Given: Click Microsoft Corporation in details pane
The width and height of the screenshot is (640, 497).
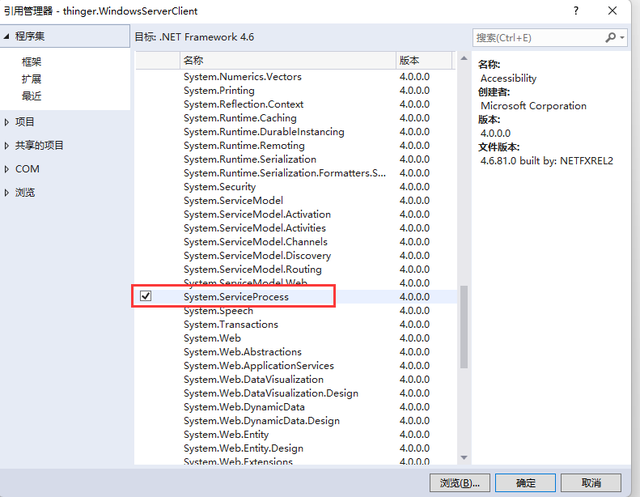Looking at the screenshot, I should click(533, 106).
